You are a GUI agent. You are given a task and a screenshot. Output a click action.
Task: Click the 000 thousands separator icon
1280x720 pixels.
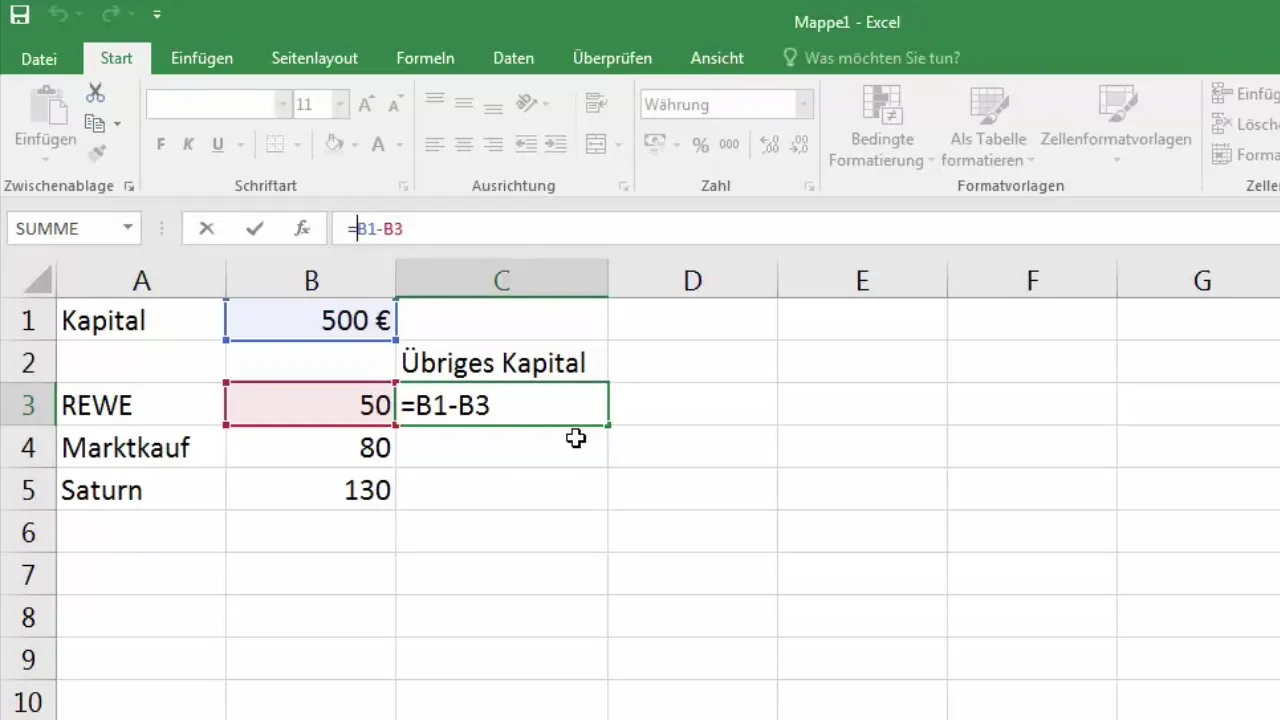[x=729, y=145]
